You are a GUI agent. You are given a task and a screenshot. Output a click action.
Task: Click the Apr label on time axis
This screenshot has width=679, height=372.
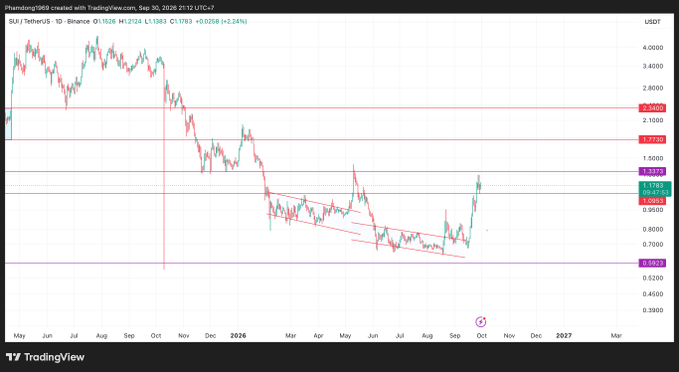pyautogui.click(x=318, y=336)
